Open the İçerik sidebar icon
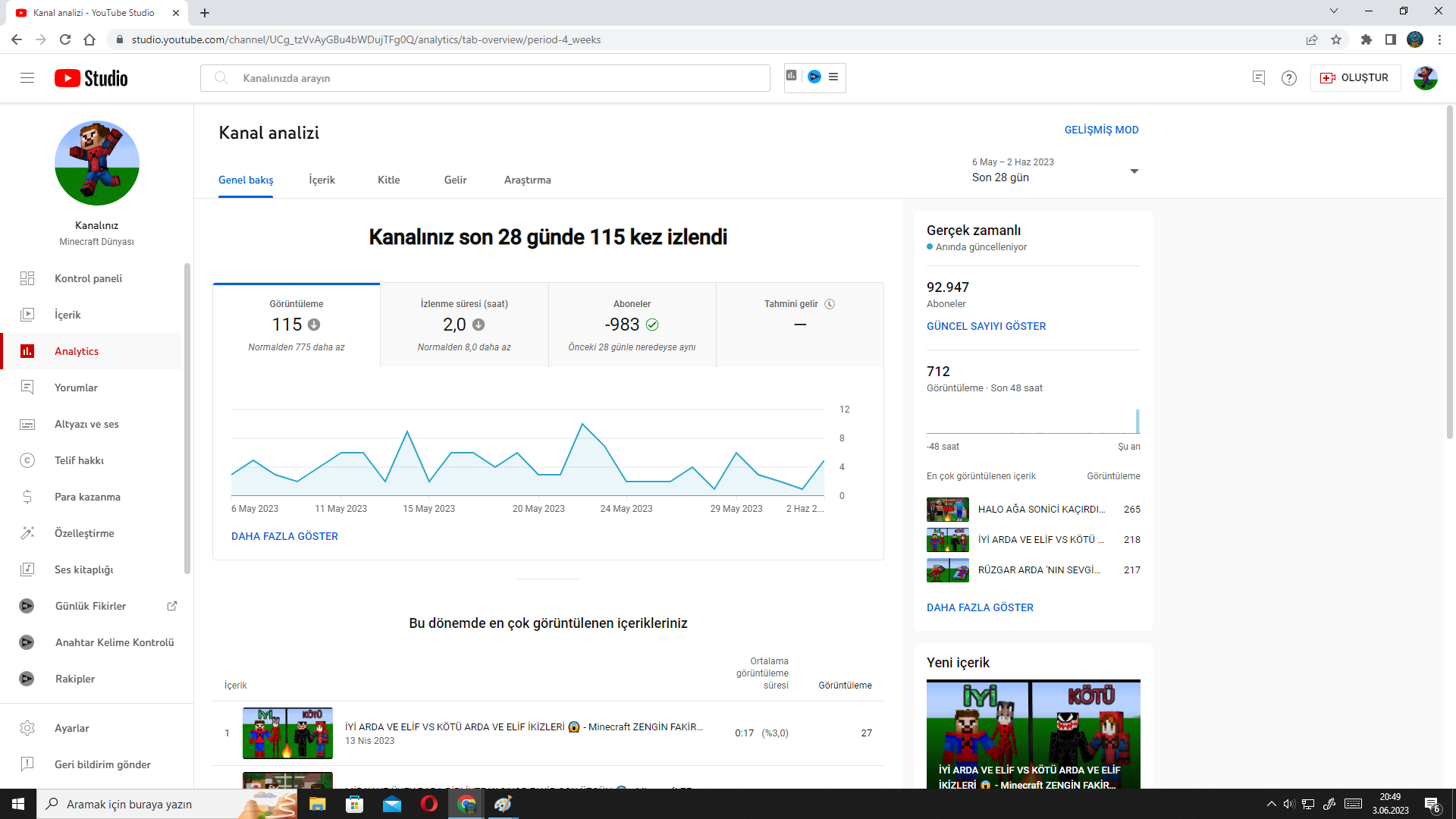 pyautogui.click(x=27, y=315)
